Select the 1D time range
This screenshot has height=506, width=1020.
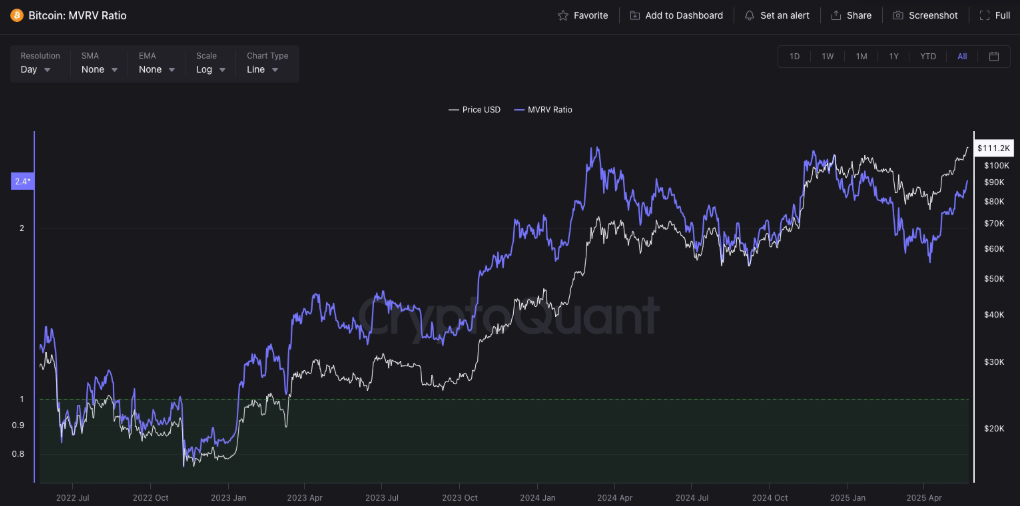795,56
